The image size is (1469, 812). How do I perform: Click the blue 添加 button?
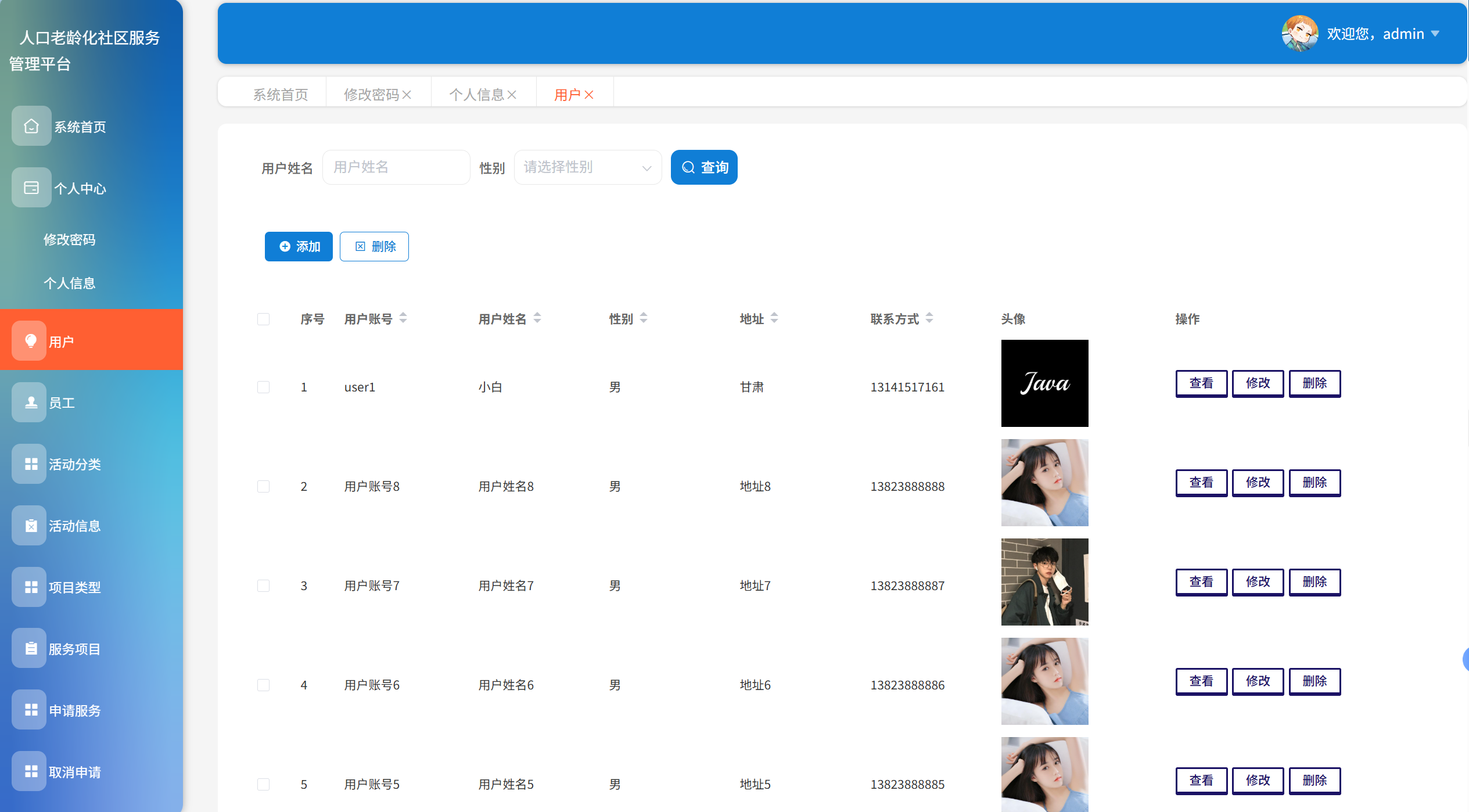[x=299, y=246]
